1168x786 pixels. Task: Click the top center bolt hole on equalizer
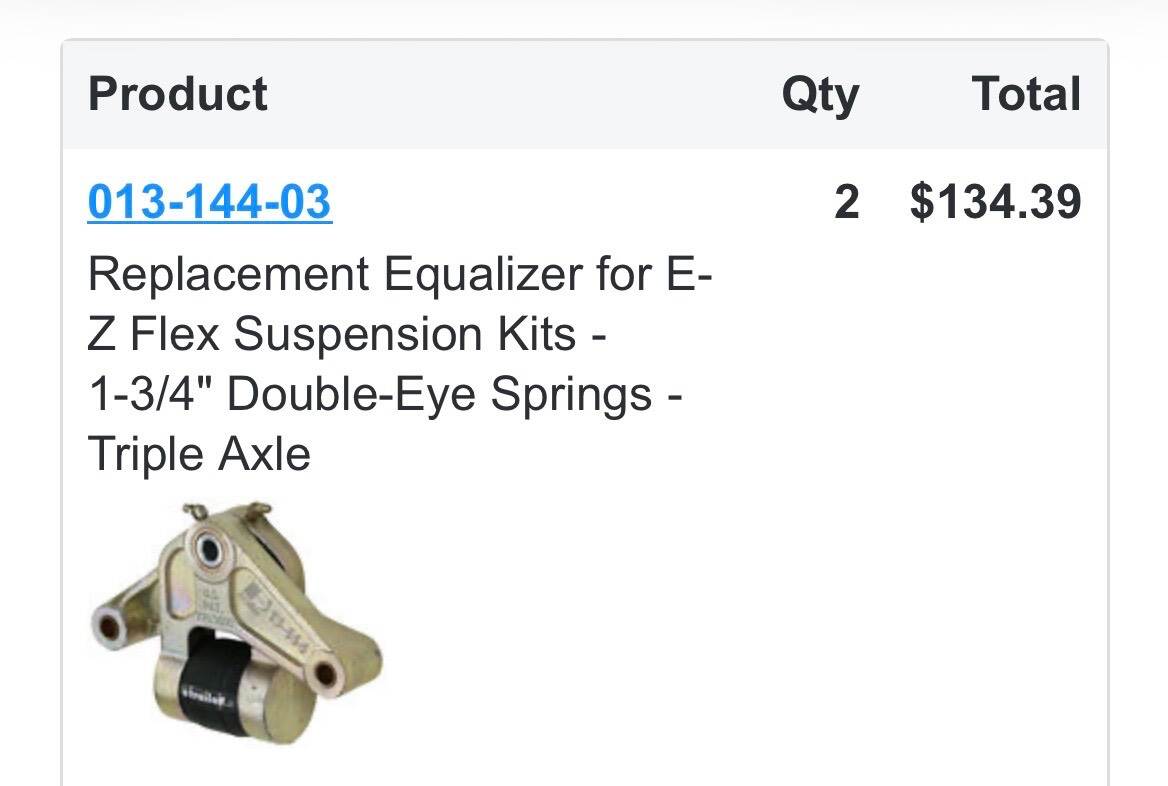(209, 548)
